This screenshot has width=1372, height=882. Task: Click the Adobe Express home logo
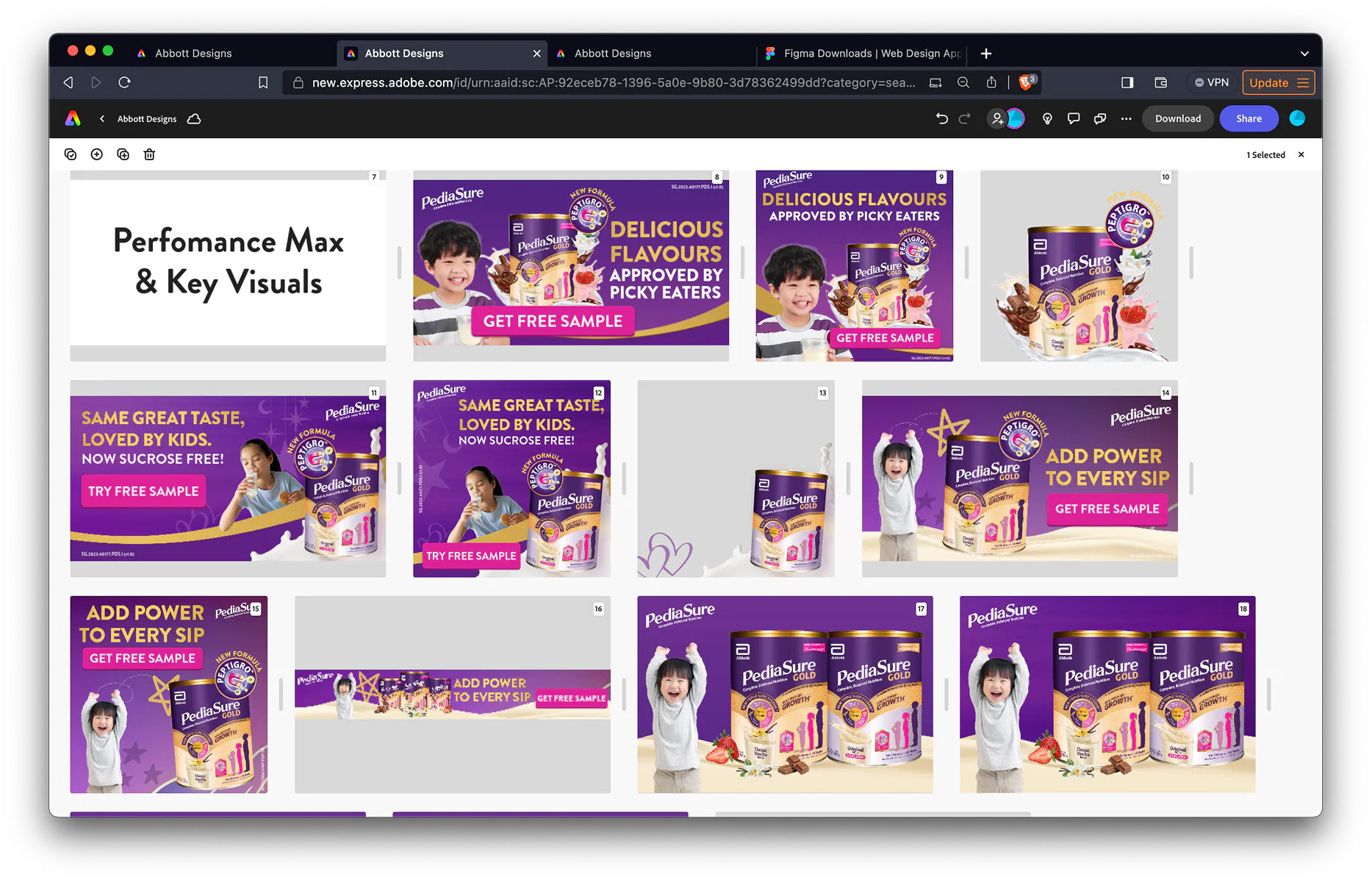pyautogui.click(x=73, y=118)
